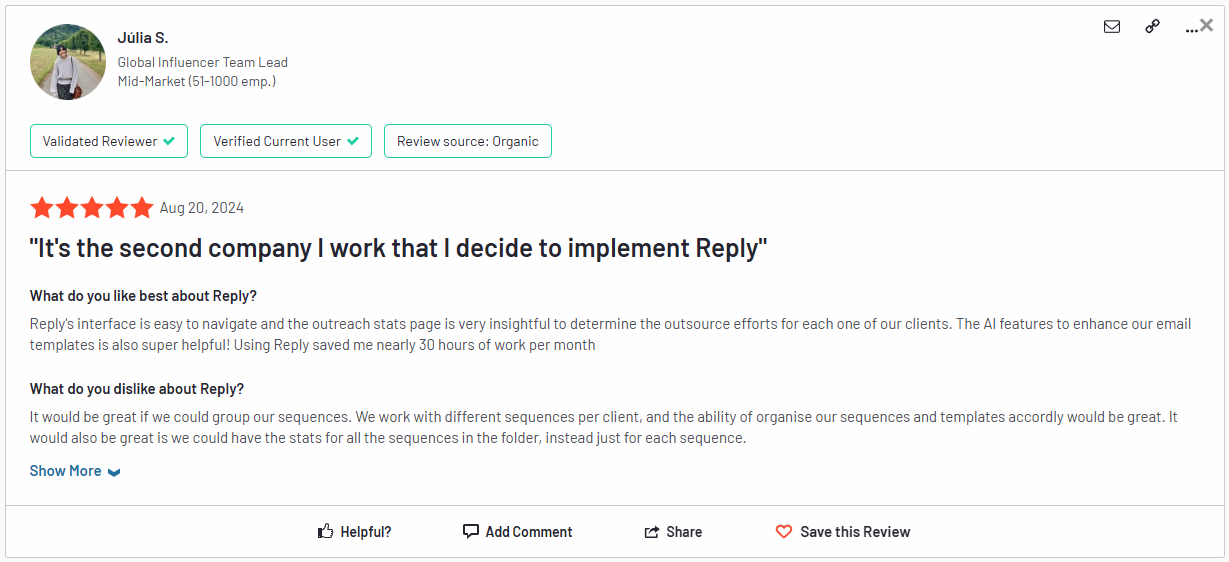
Task: Close the review popup with X
Action: click(1207, 25)
